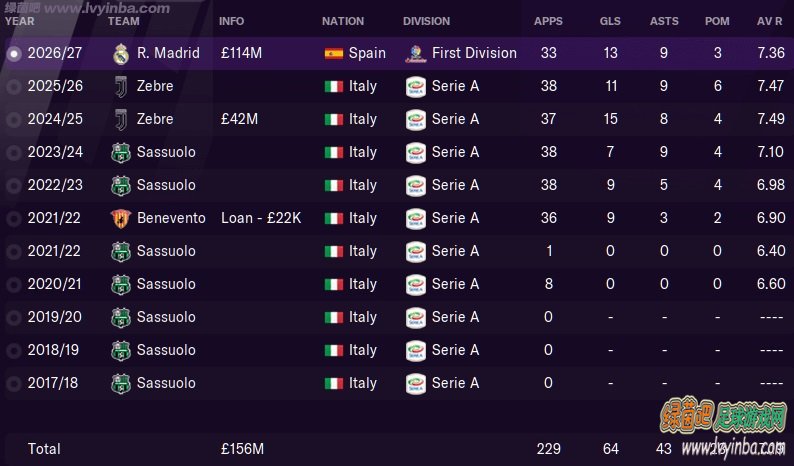
Task: Click the Spain flag icon
Action: [x=334, y=53]
